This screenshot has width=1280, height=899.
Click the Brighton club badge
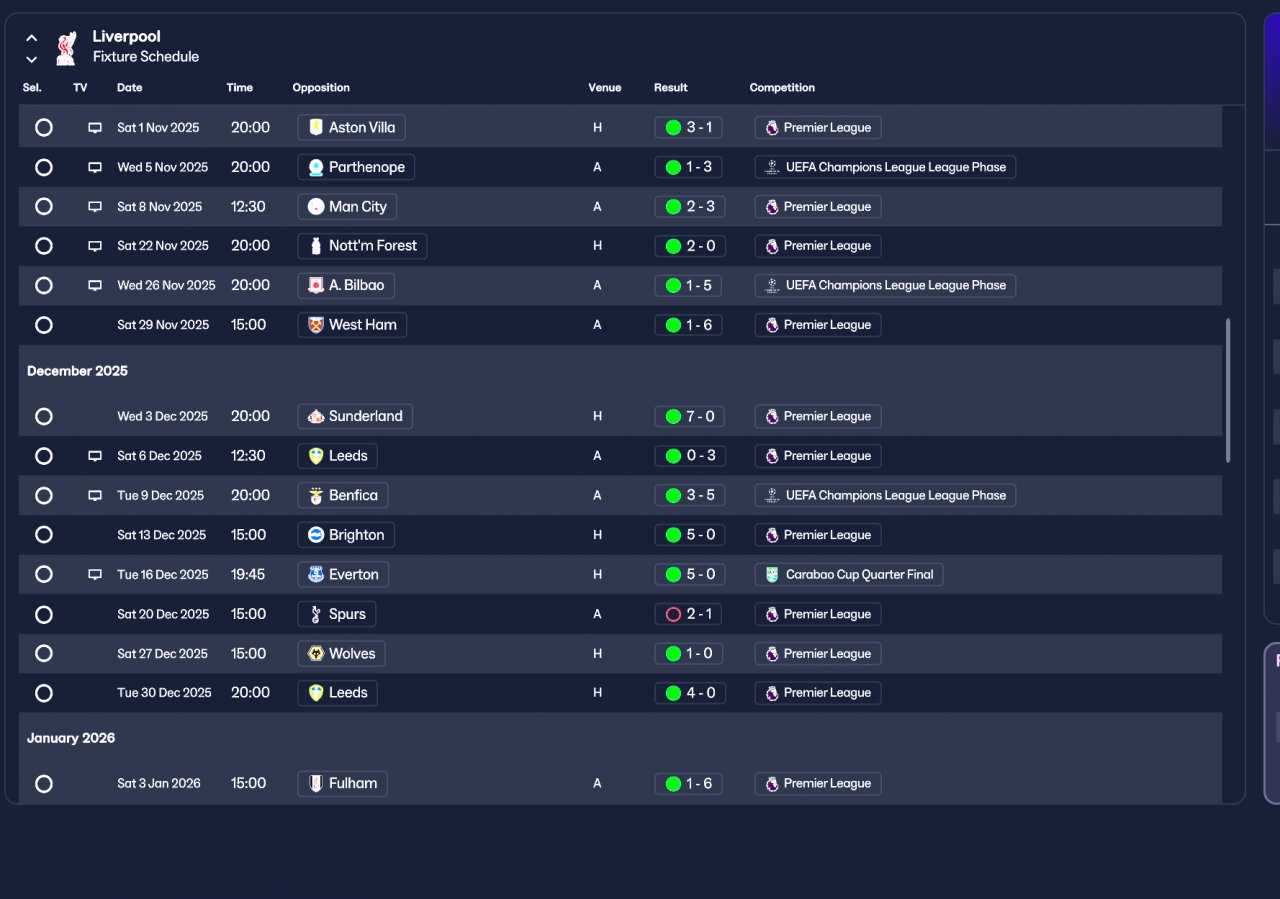point(316,535)
